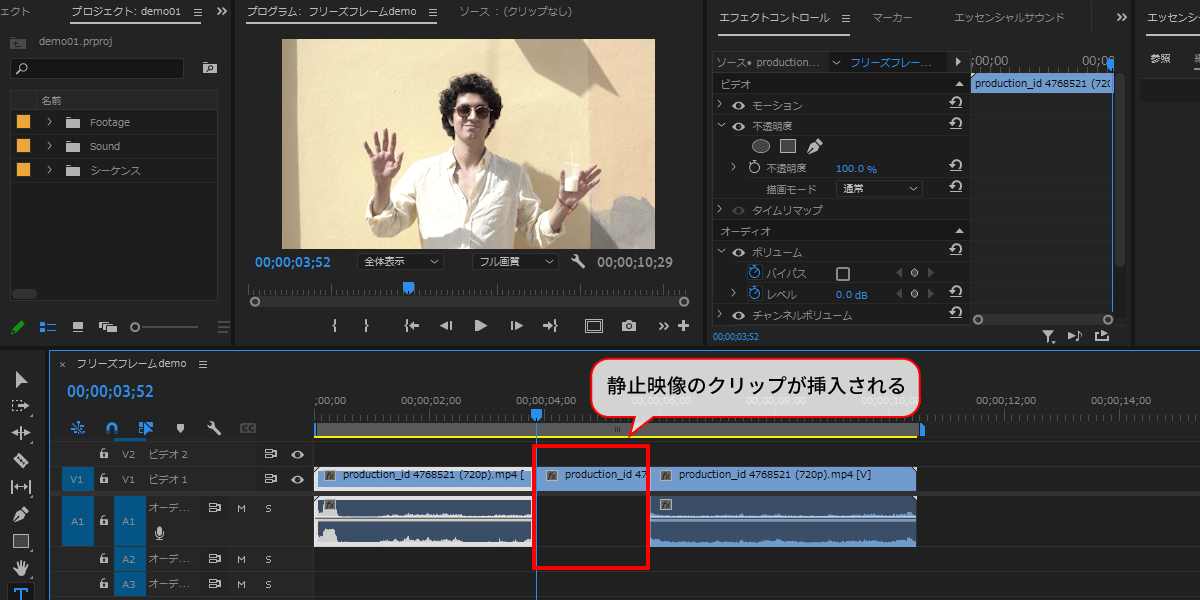The image size is (1200, 600).
Task: Open timeline display settings wrench
Action: [214, 428]
